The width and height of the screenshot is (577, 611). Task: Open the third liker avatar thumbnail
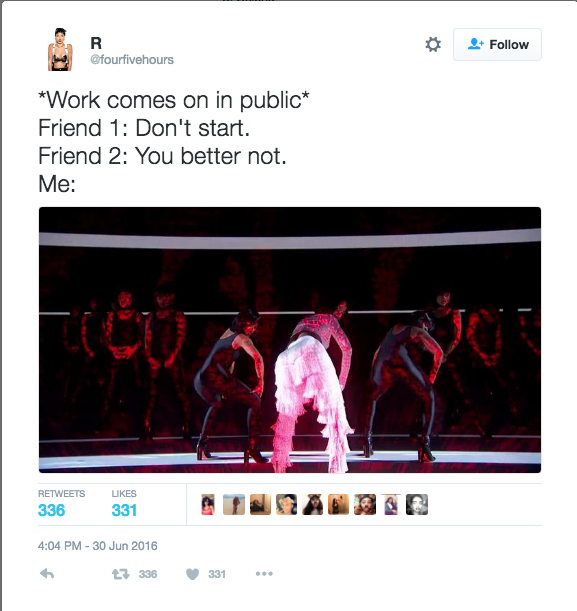click(x=260, y=504)
